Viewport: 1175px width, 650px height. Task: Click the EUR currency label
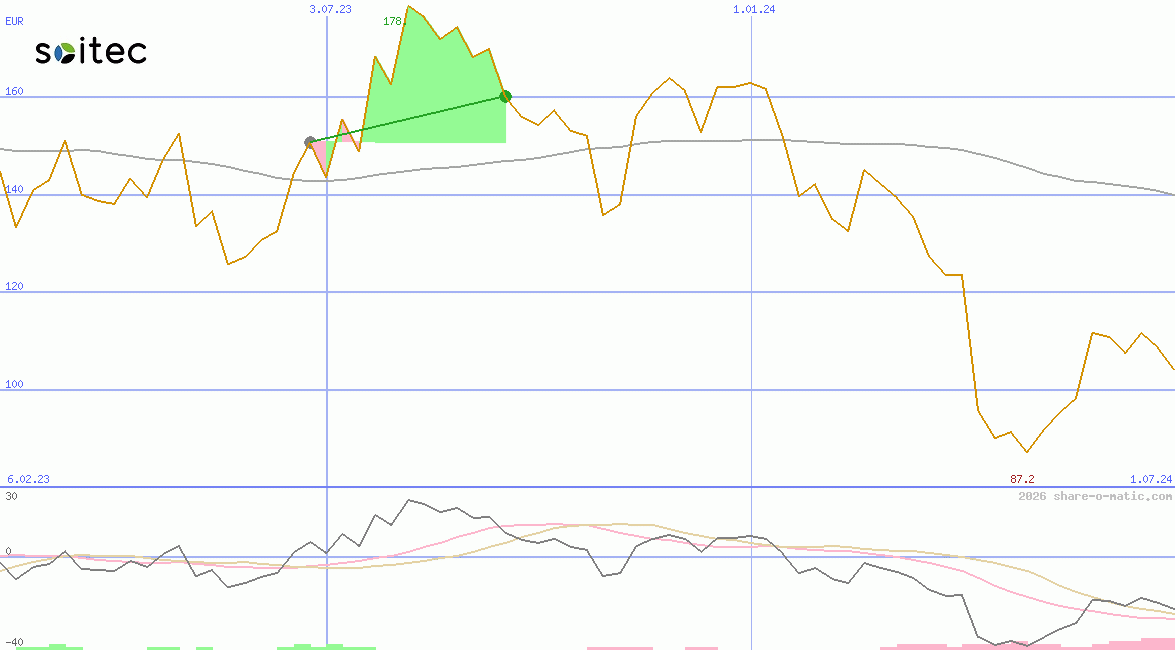[x=13, y=21]
